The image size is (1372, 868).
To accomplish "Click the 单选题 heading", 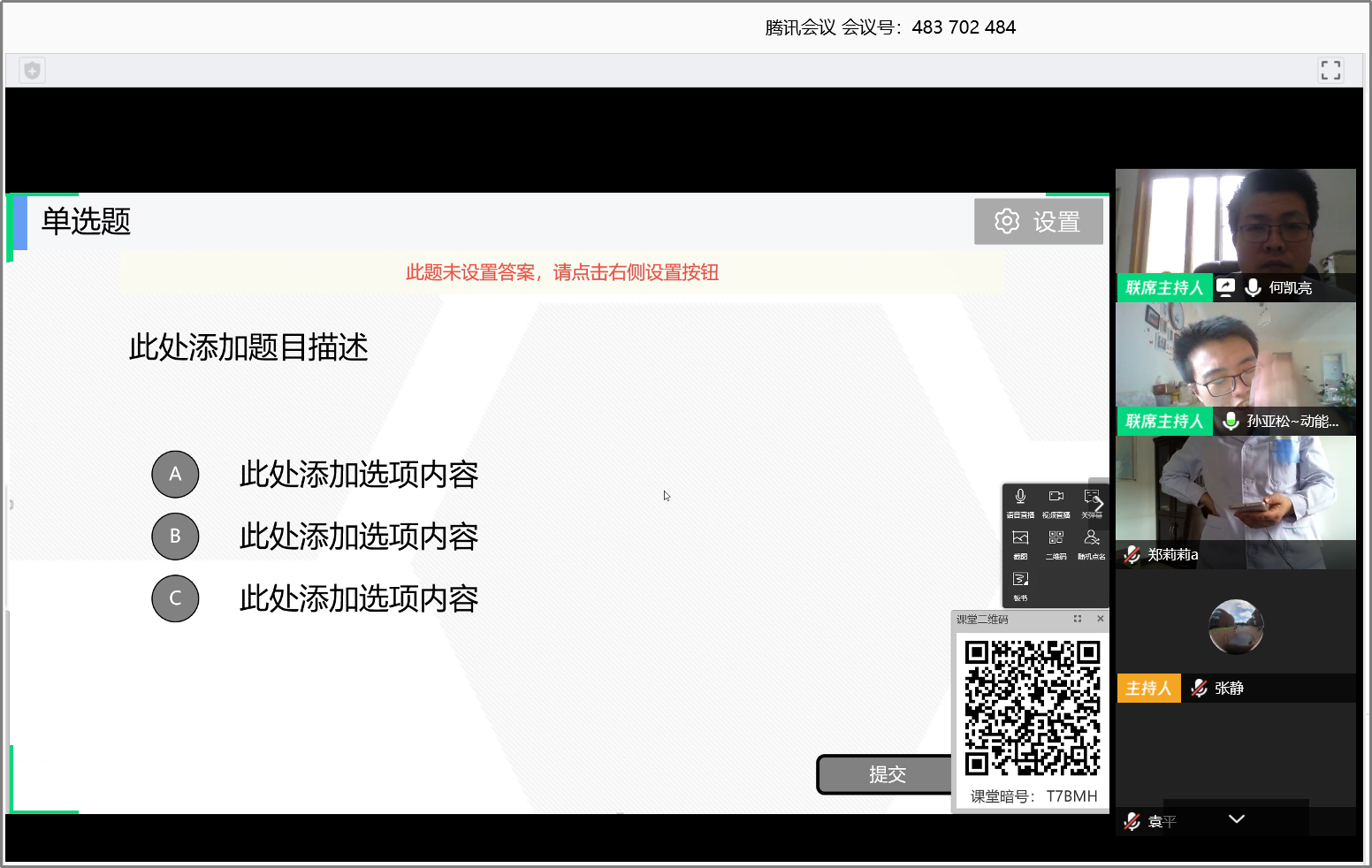I will tap(86, 221).
